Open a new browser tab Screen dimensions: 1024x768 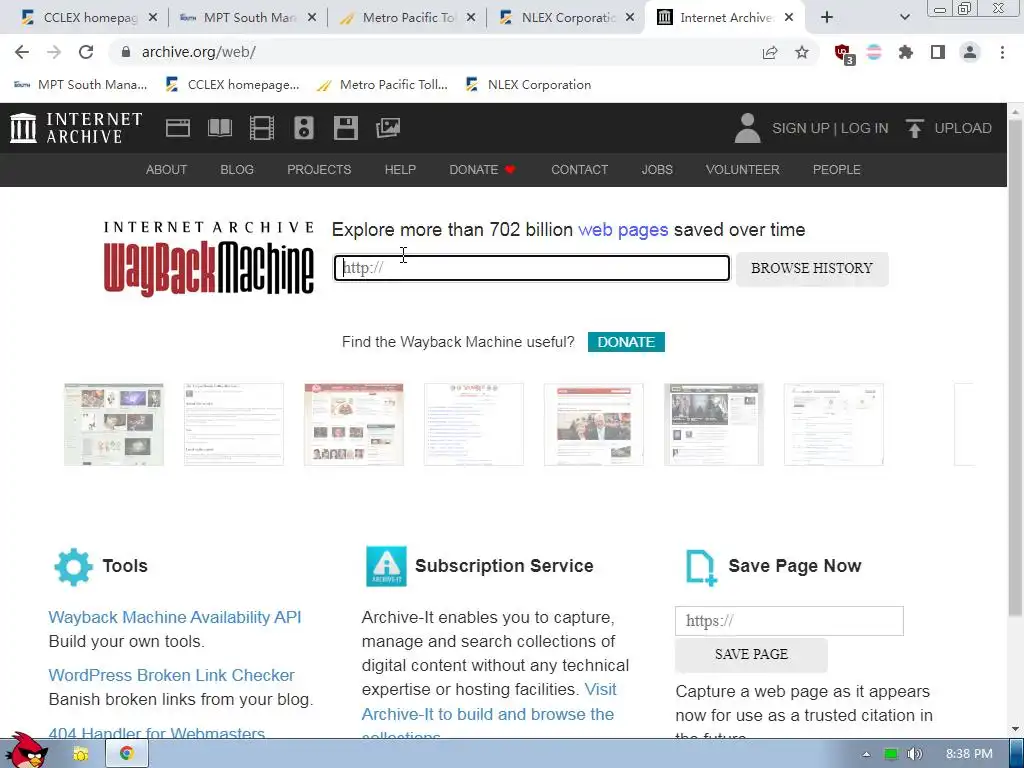(827, 18)
